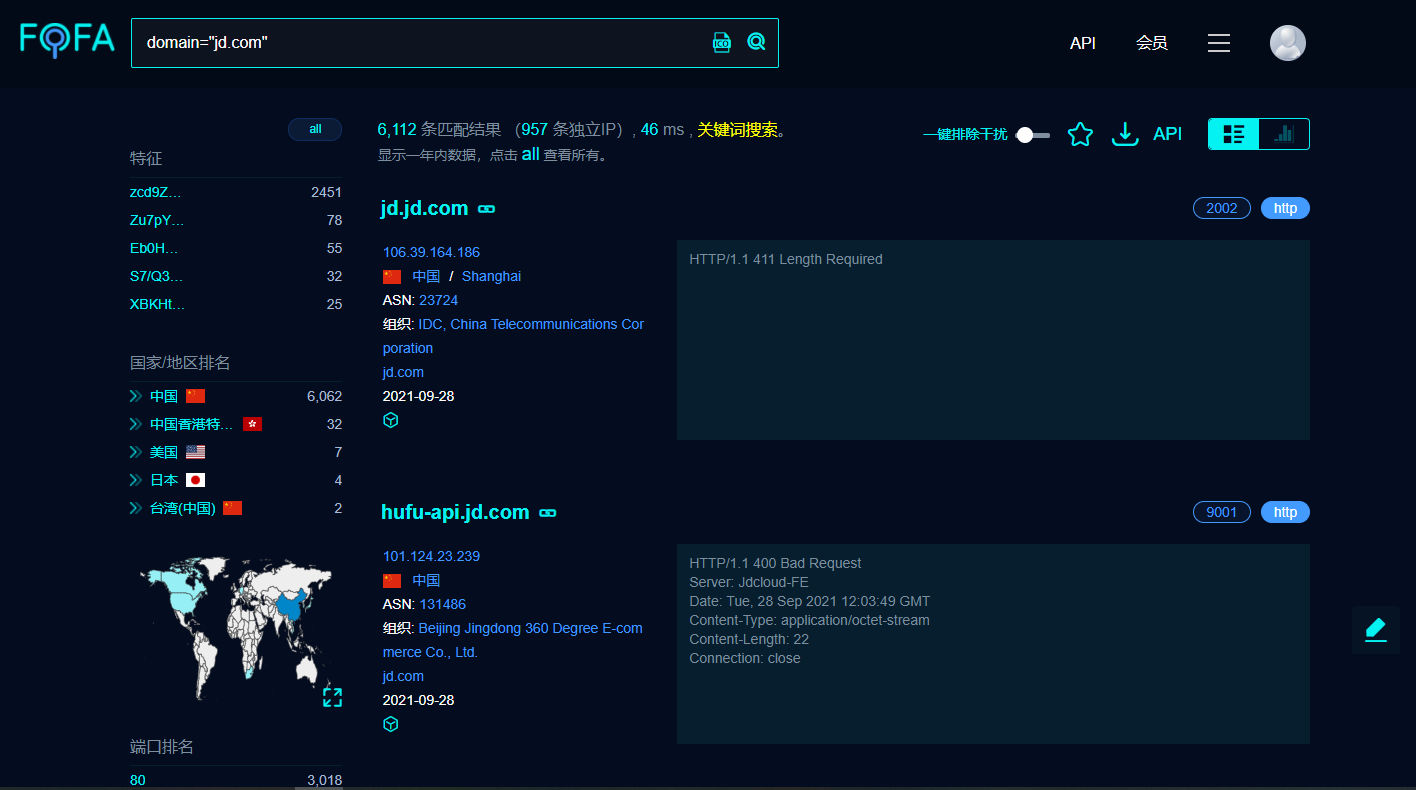Click IP address 101.124.23.239
Image resolution: width=1416 pixels, height=790 pixels.
tap(431, 556)
